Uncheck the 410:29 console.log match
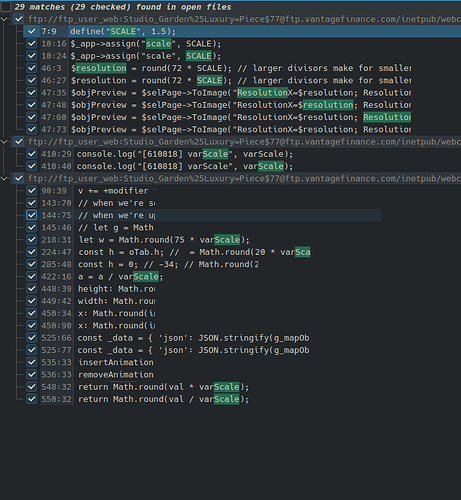461x500 pixels. pos(32,154)
